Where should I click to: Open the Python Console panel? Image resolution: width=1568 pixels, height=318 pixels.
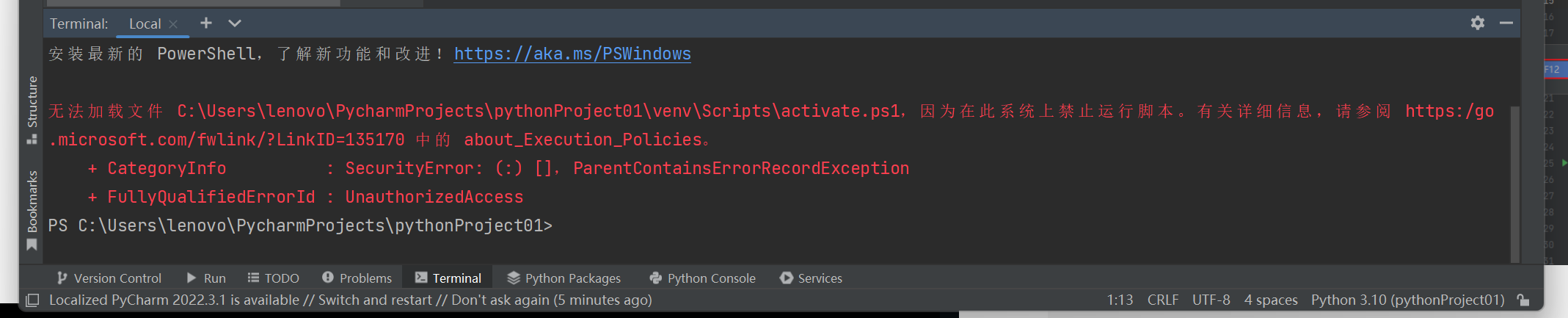(703, 278)
